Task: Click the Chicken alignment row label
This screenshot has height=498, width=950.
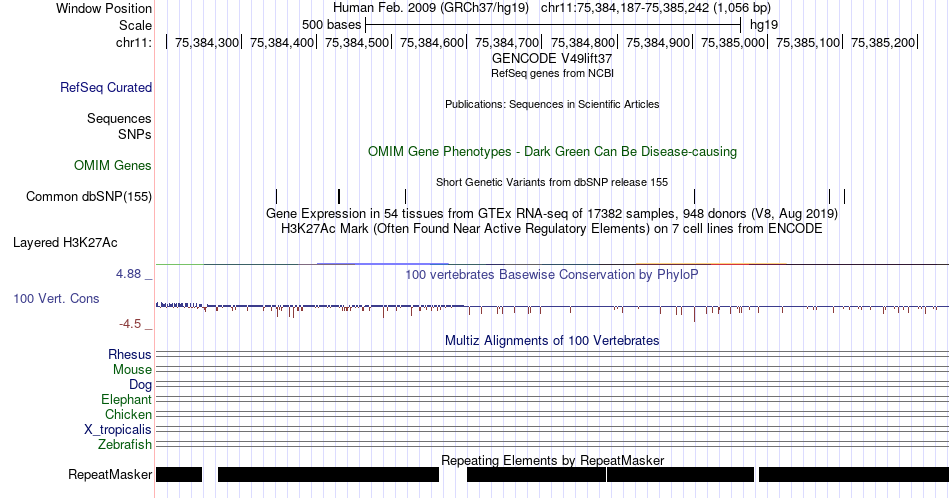Action: 128,414
